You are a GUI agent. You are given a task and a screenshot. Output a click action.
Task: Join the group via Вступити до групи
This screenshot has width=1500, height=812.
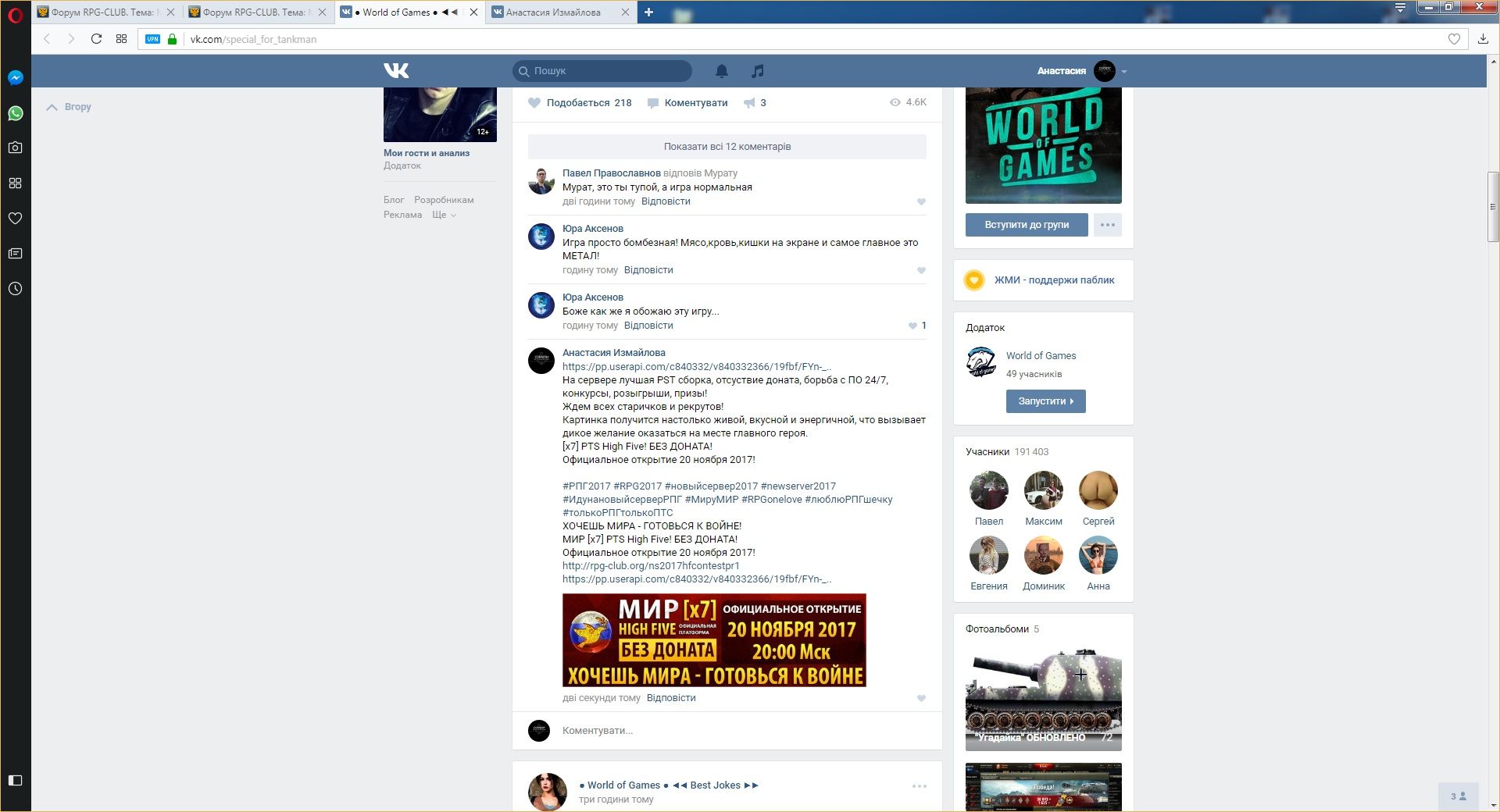click(x=1027, y=225)
